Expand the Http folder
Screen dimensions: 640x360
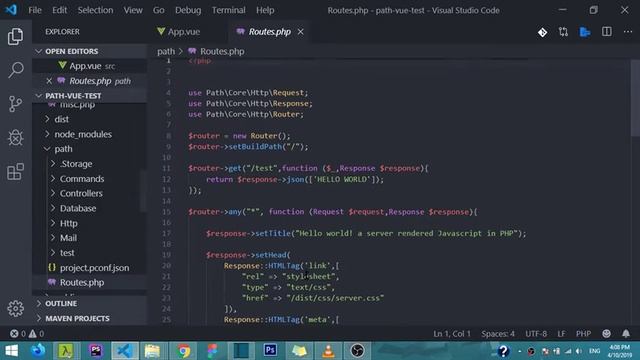[x=89, y=223]
